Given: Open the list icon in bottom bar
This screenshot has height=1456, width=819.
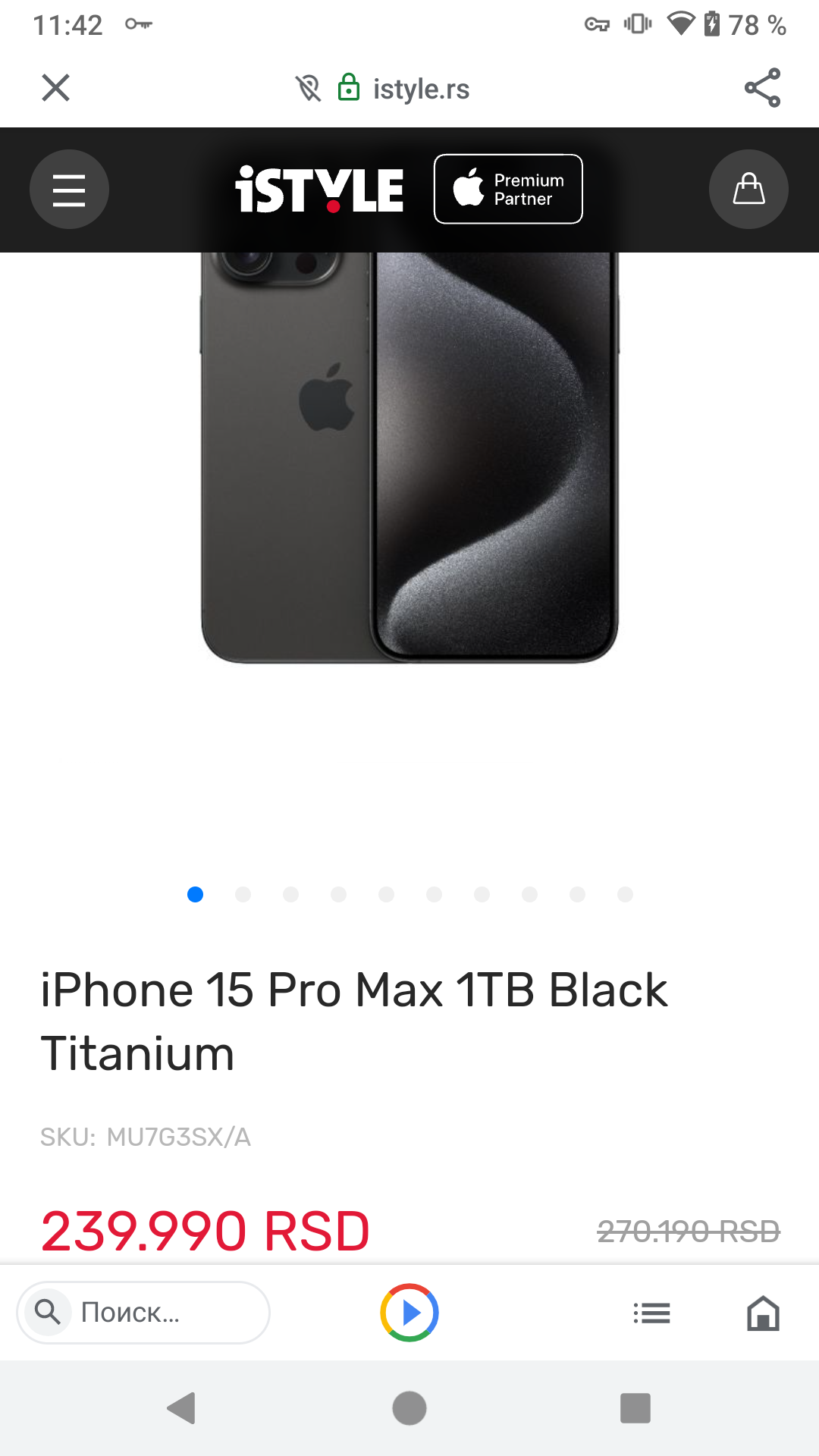Looking at the screenshot, I should [x=651, y=1313].
